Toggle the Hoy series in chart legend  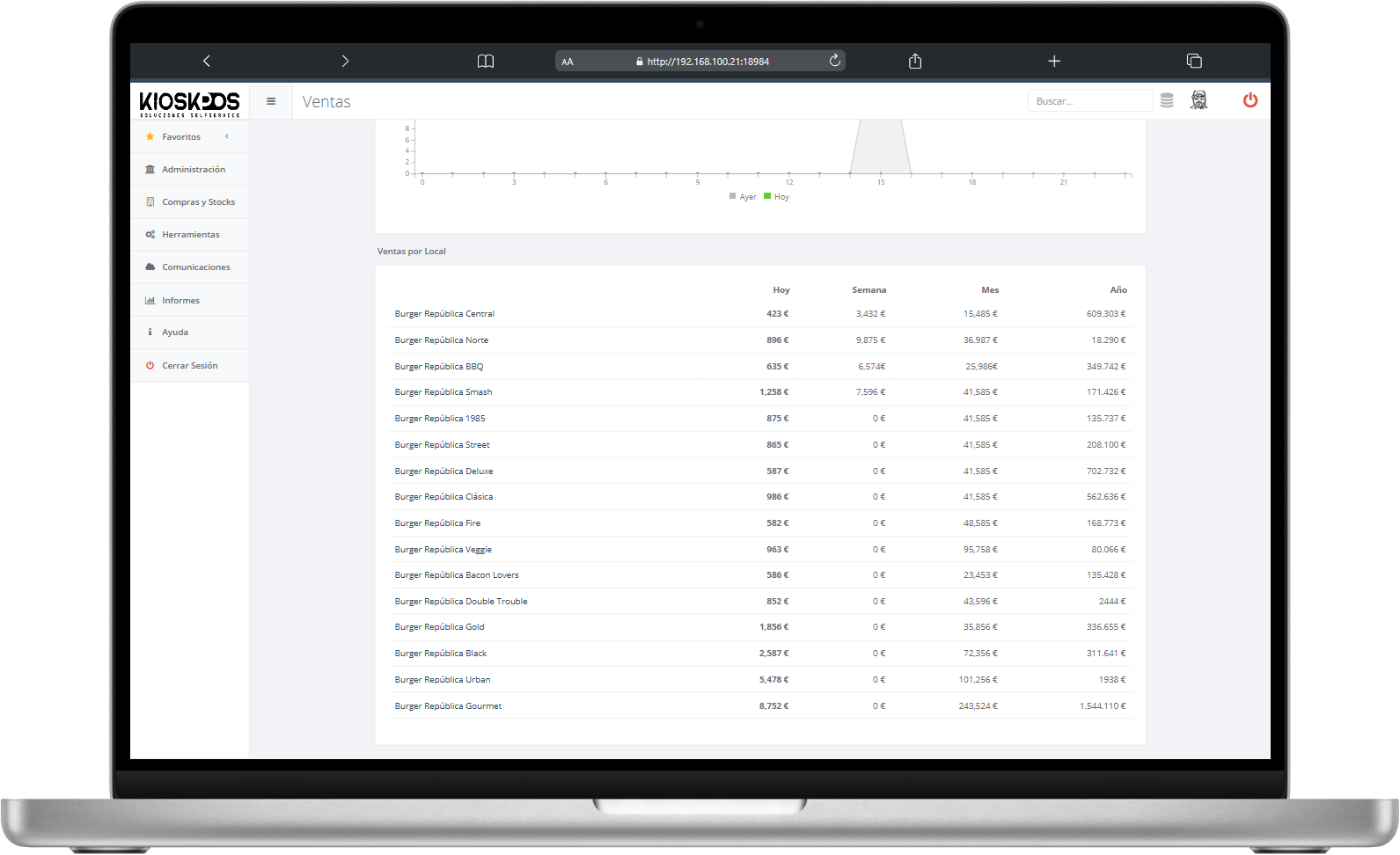(x=777, y=197)
